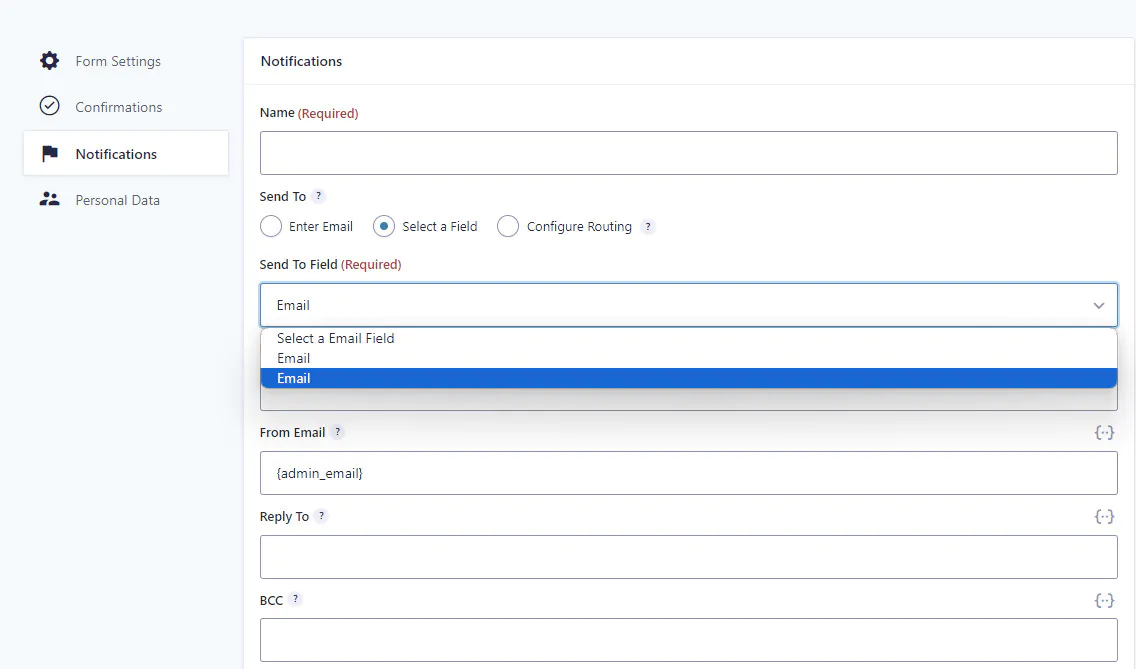The height and width of the screenshot is (669, 1136).
Task: Choose the Select a Field radio option
Action: [384, 227]
